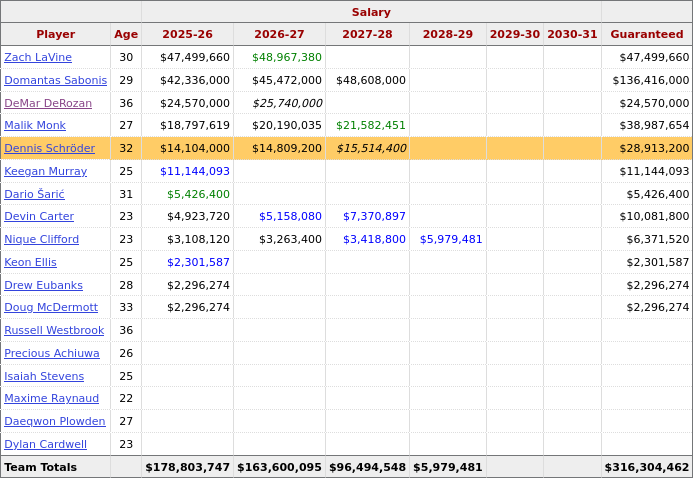694x478 pixels.
Task: Click the Malik Monk link
Action: (35, 125)
